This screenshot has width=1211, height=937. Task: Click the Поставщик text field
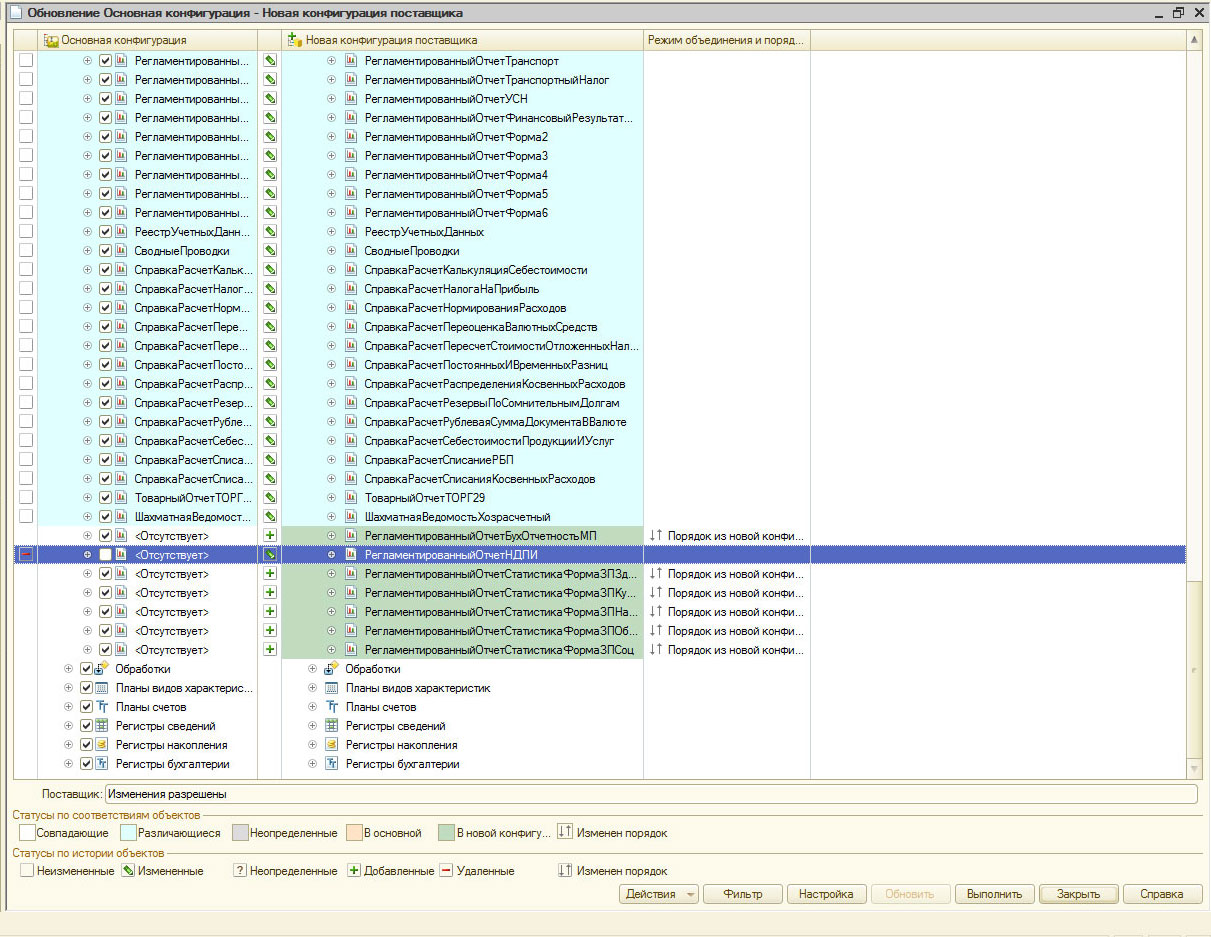pyautogui.click(x=650, y=794)
